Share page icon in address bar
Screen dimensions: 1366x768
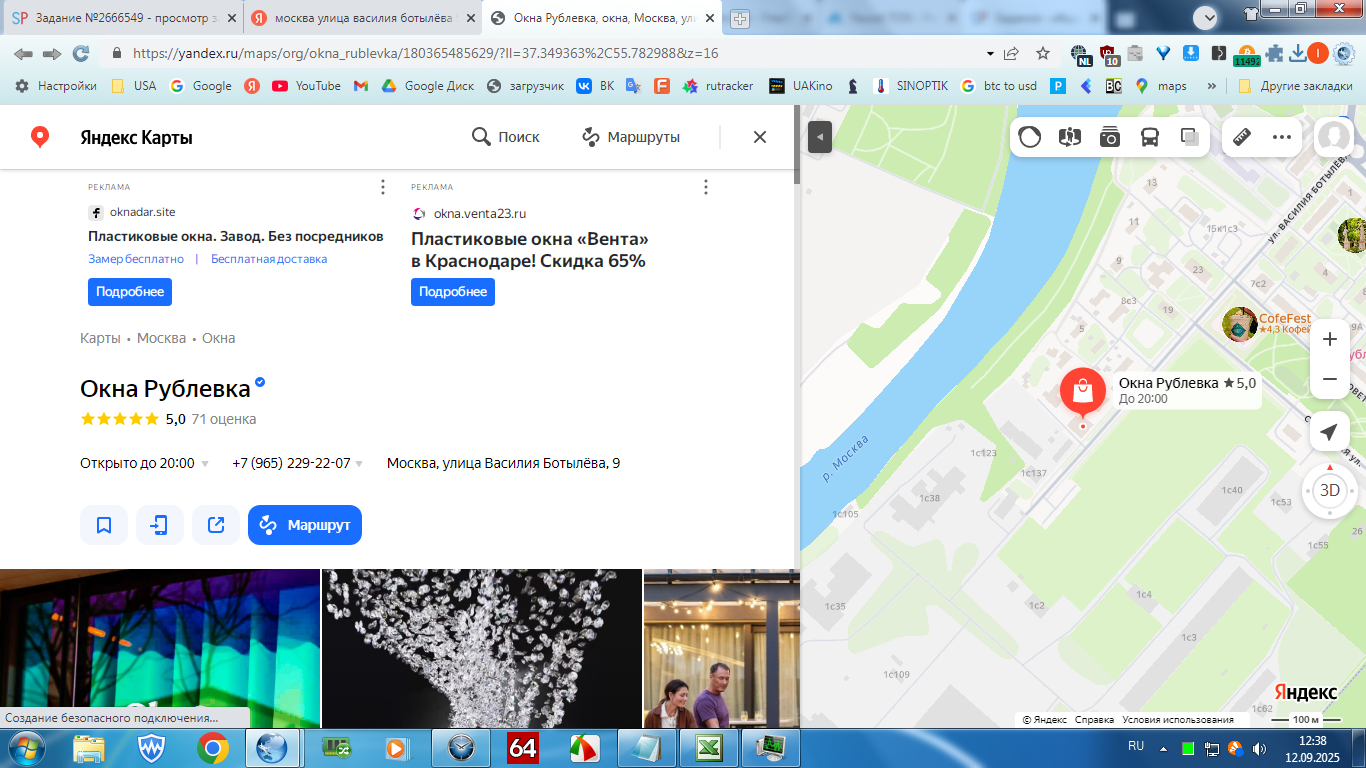click(1012, 54)
